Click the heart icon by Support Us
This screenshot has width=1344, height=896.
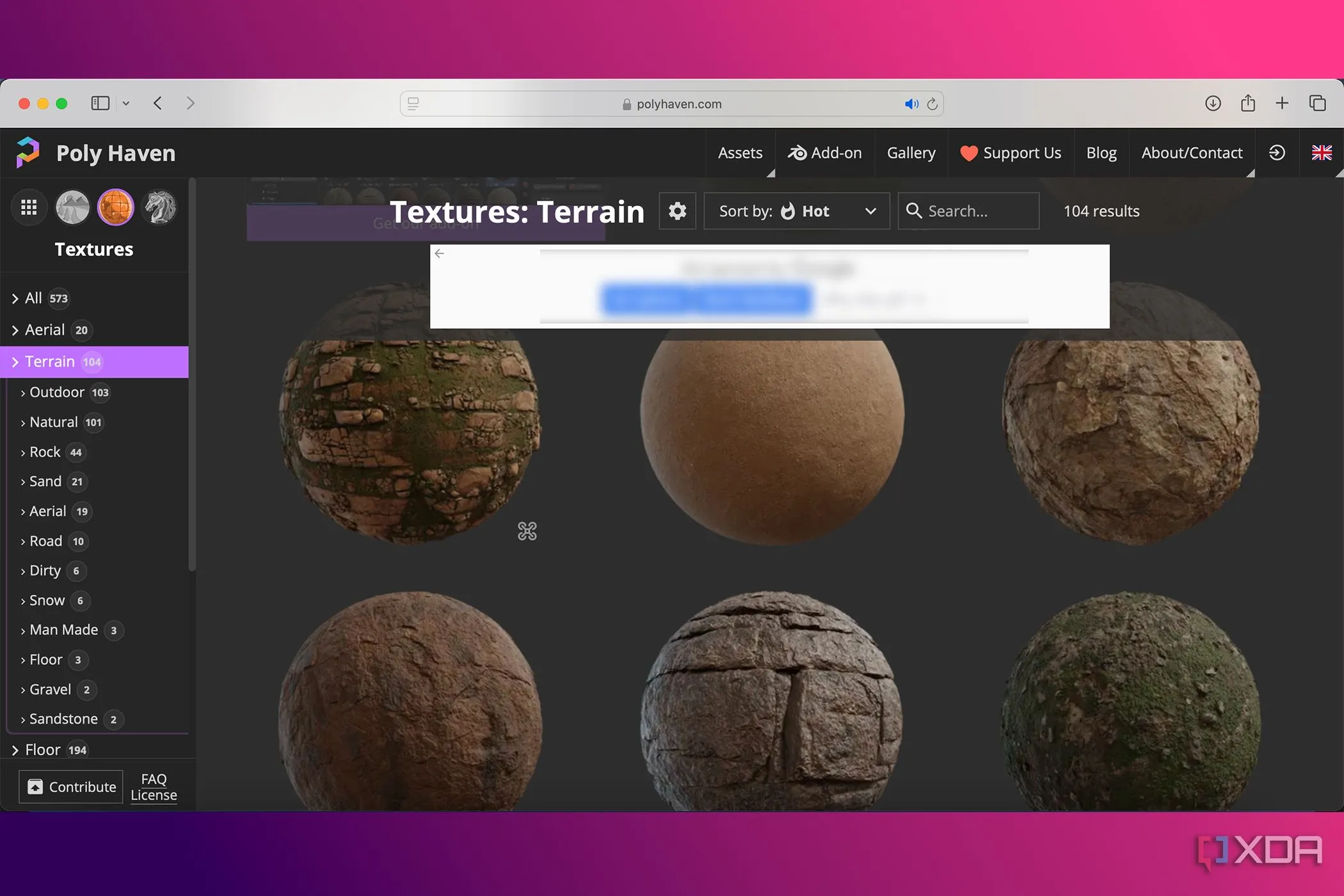pos(969,153)
